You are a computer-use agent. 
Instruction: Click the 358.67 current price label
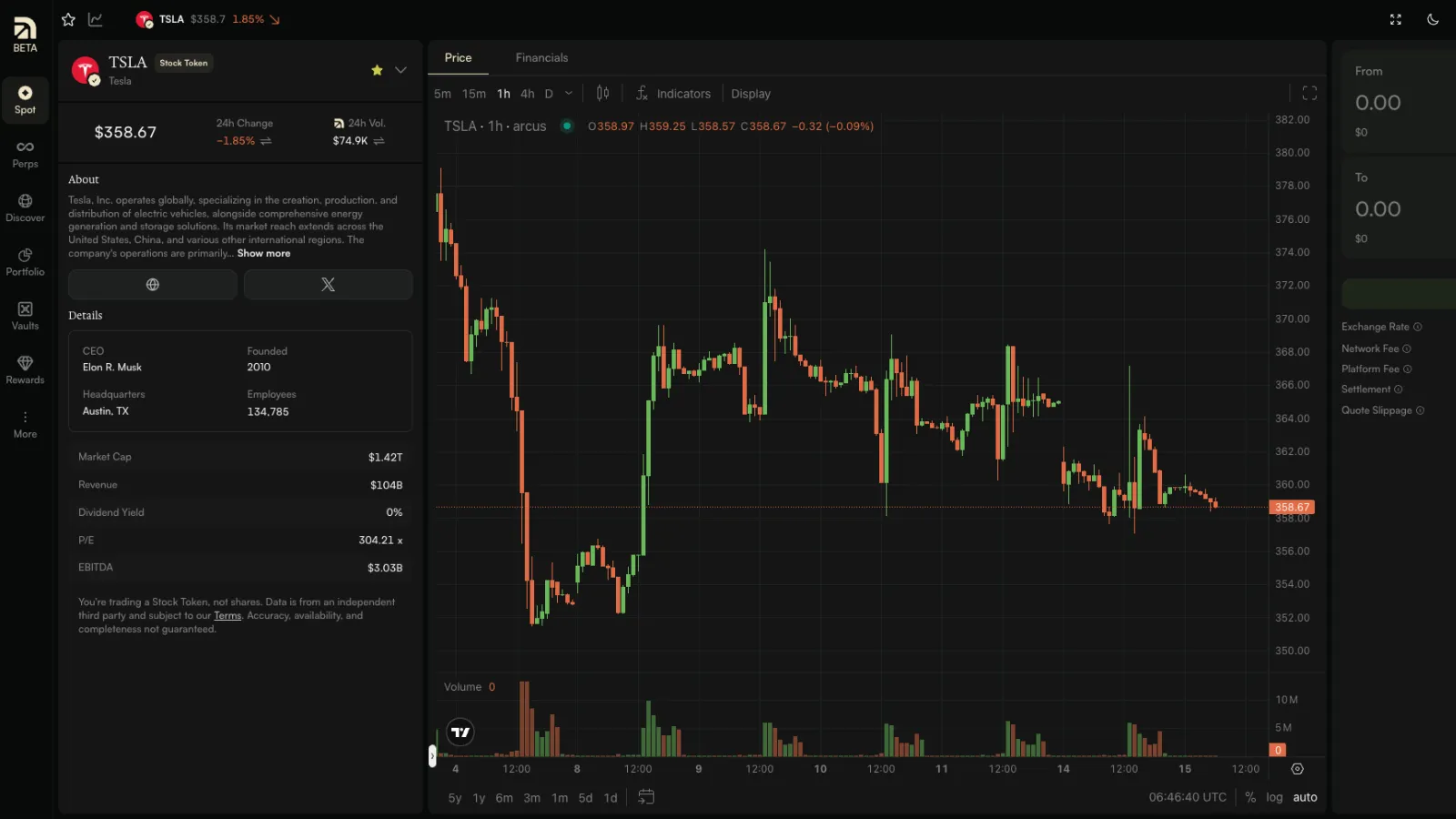click(1292, 508)
